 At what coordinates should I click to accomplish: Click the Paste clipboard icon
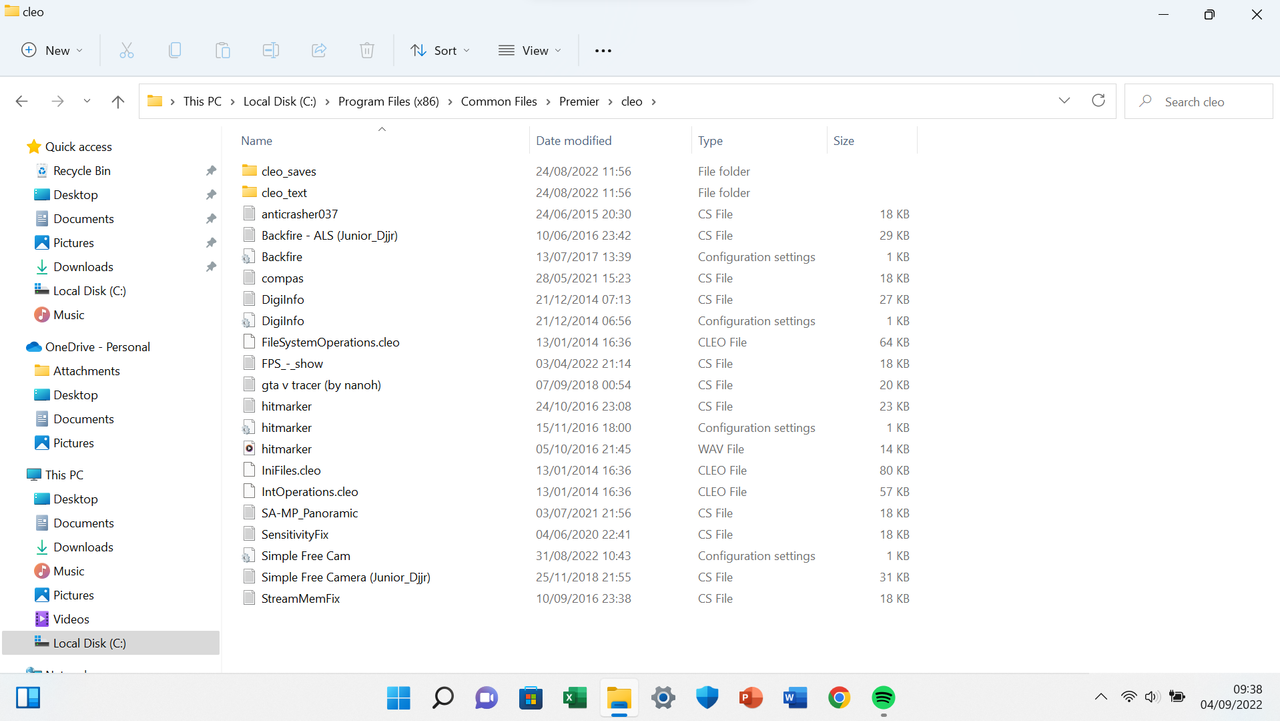[222, 50]
